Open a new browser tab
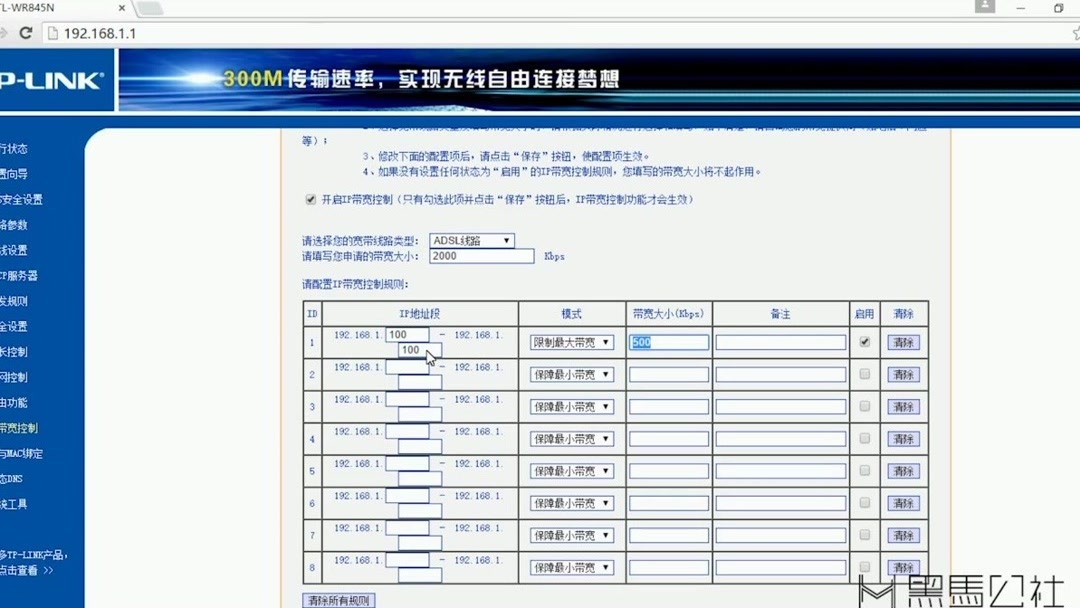 coord(148,10)
